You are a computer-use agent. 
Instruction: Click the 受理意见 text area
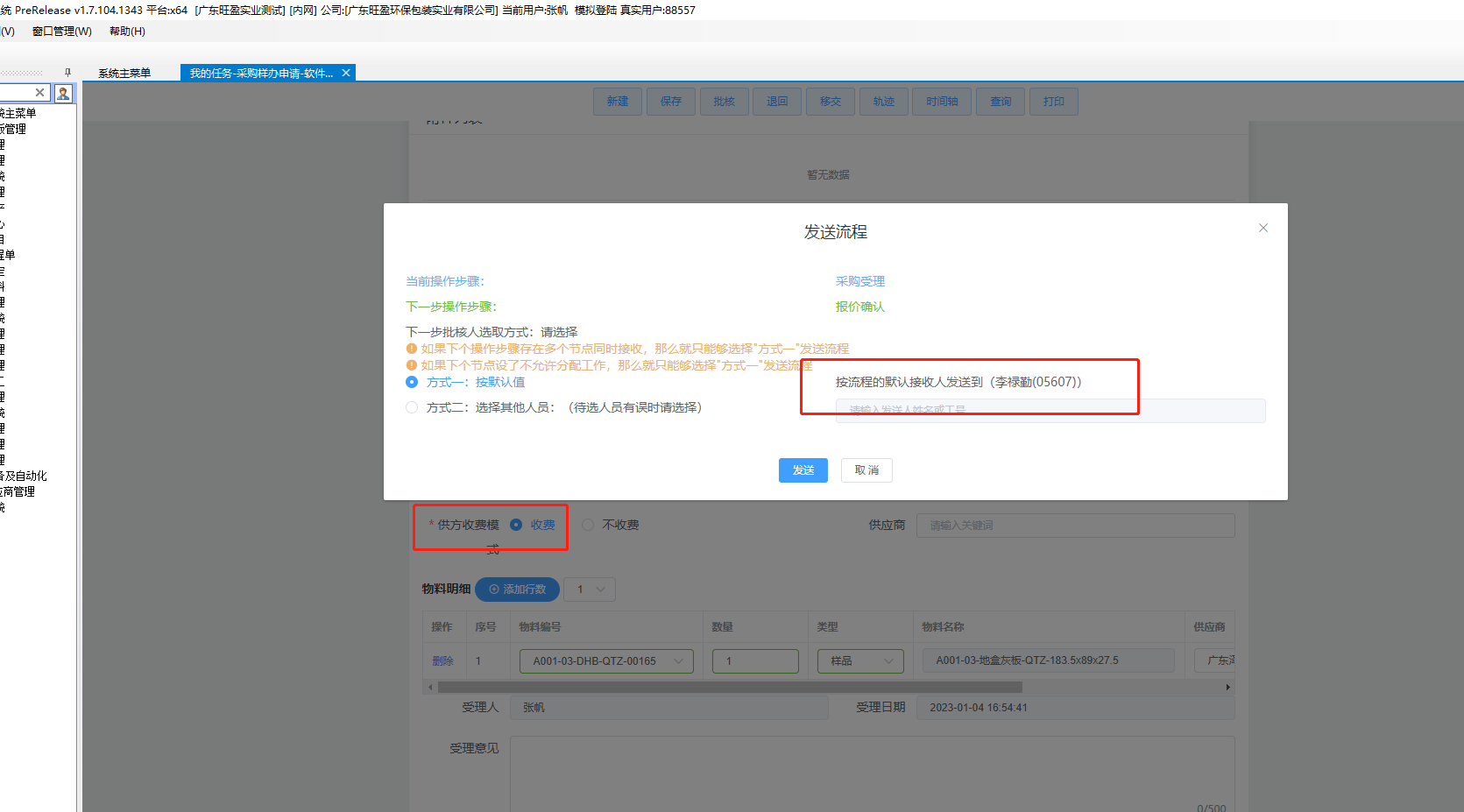coord(873,774)
